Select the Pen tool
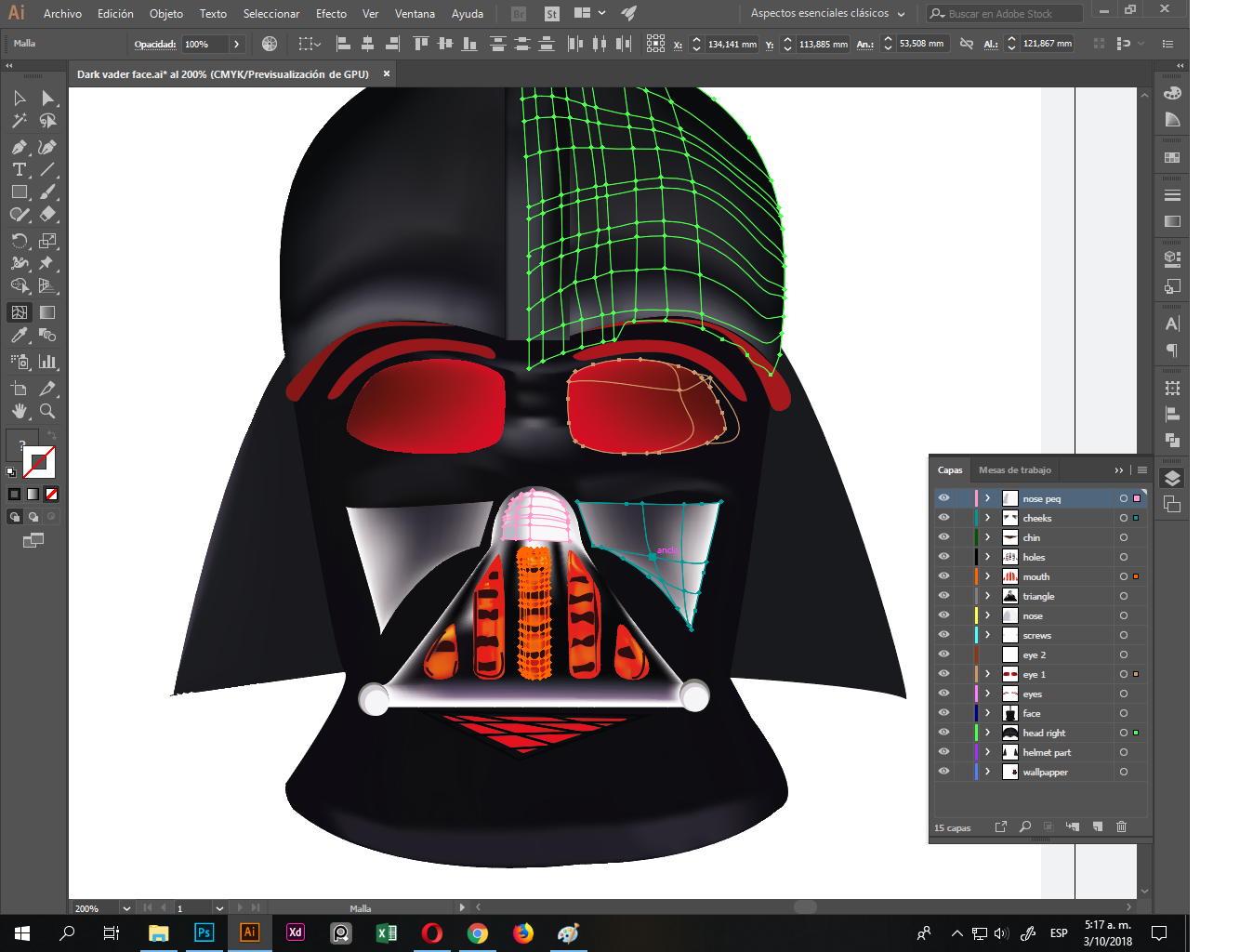 click(20, 147)
